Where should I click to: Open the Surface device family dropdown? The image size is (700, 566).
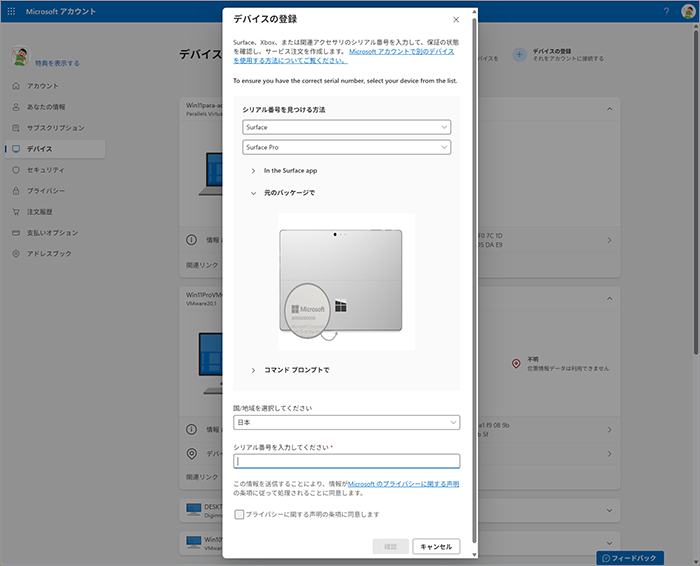pos(346,128)
